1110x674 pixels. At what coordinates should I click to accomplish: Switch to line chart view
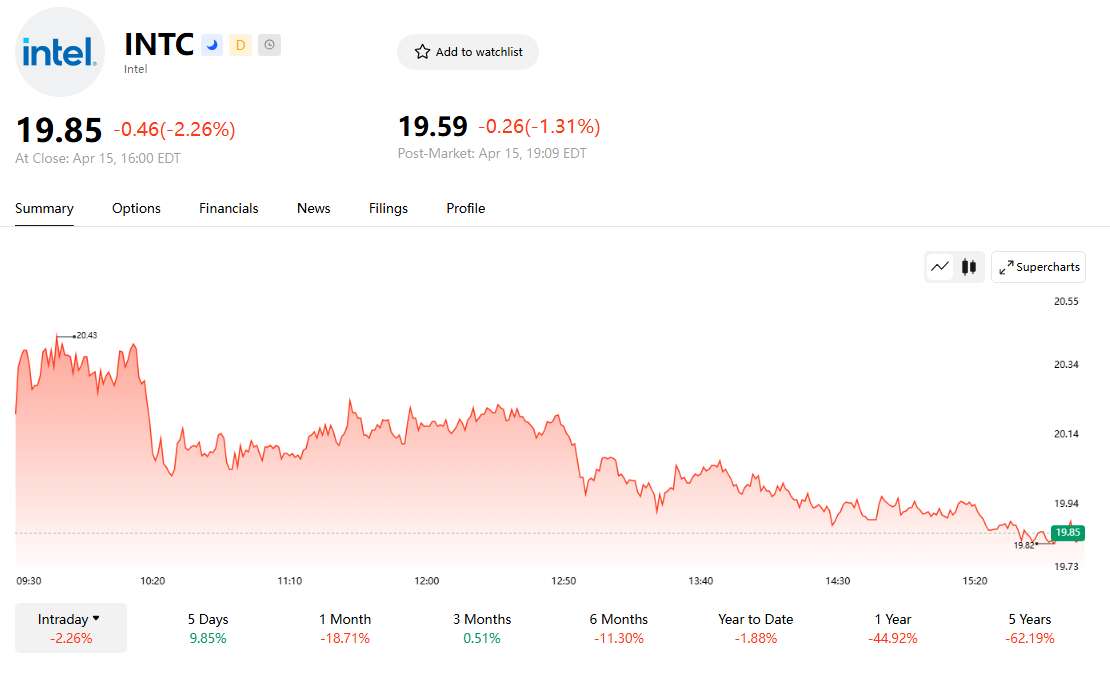point(940,267)
